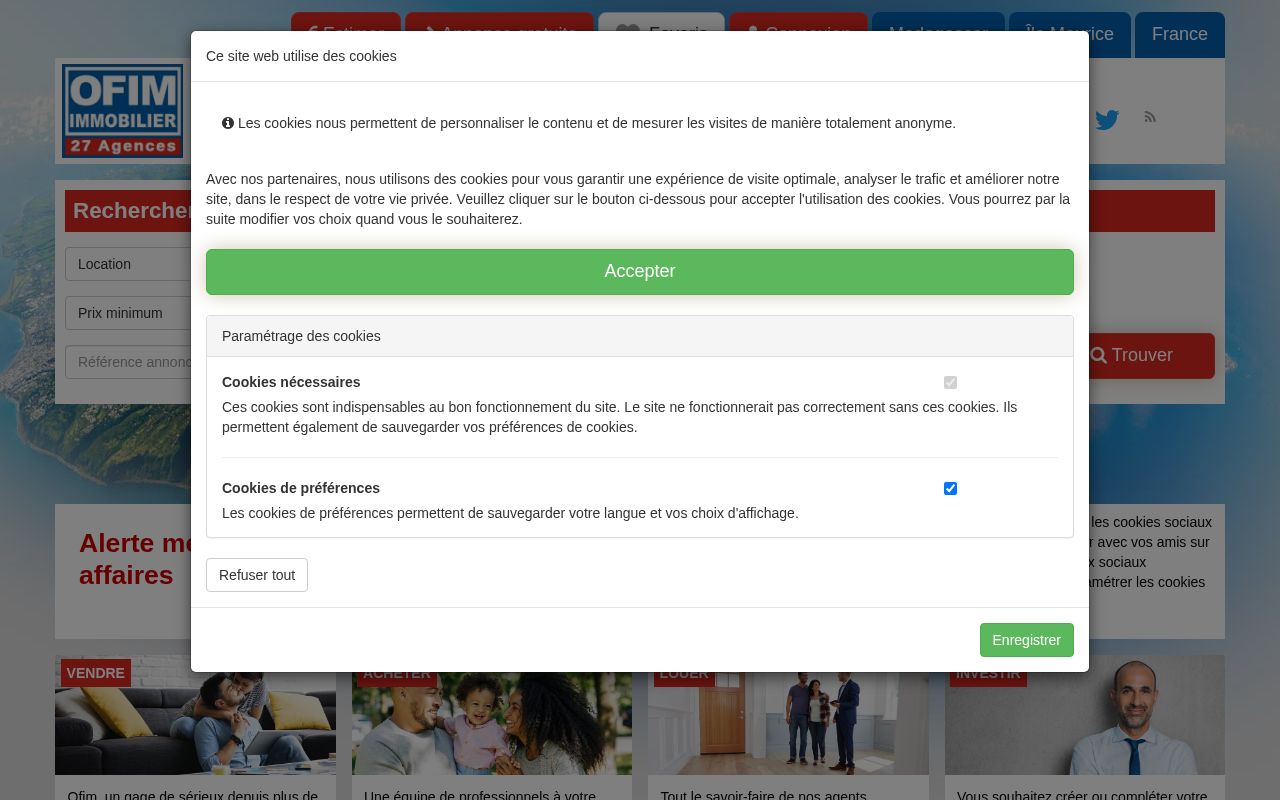
Task: Open the ACHETER family thumbnail
Action: 492,722
